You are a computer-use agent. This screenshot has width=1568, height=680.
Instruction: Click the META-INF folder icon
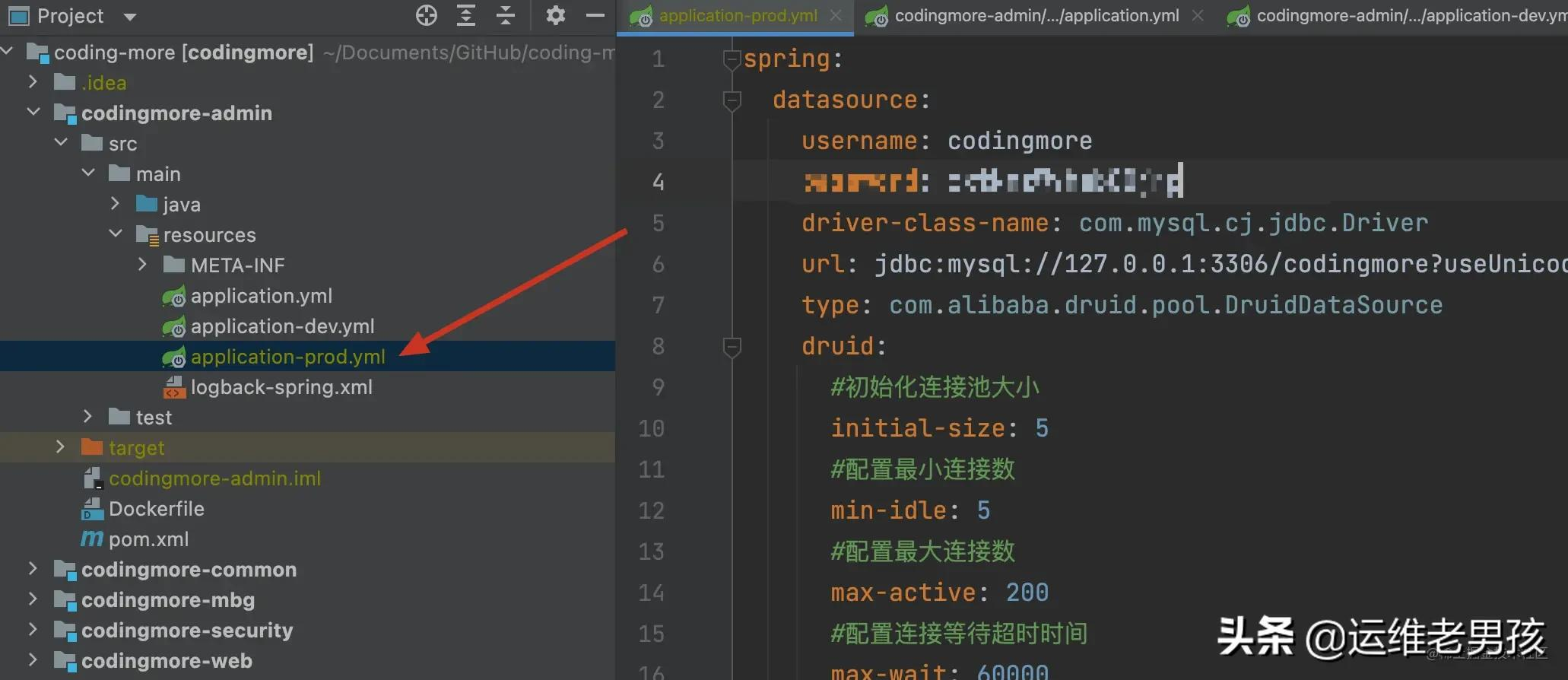point(174,265)
